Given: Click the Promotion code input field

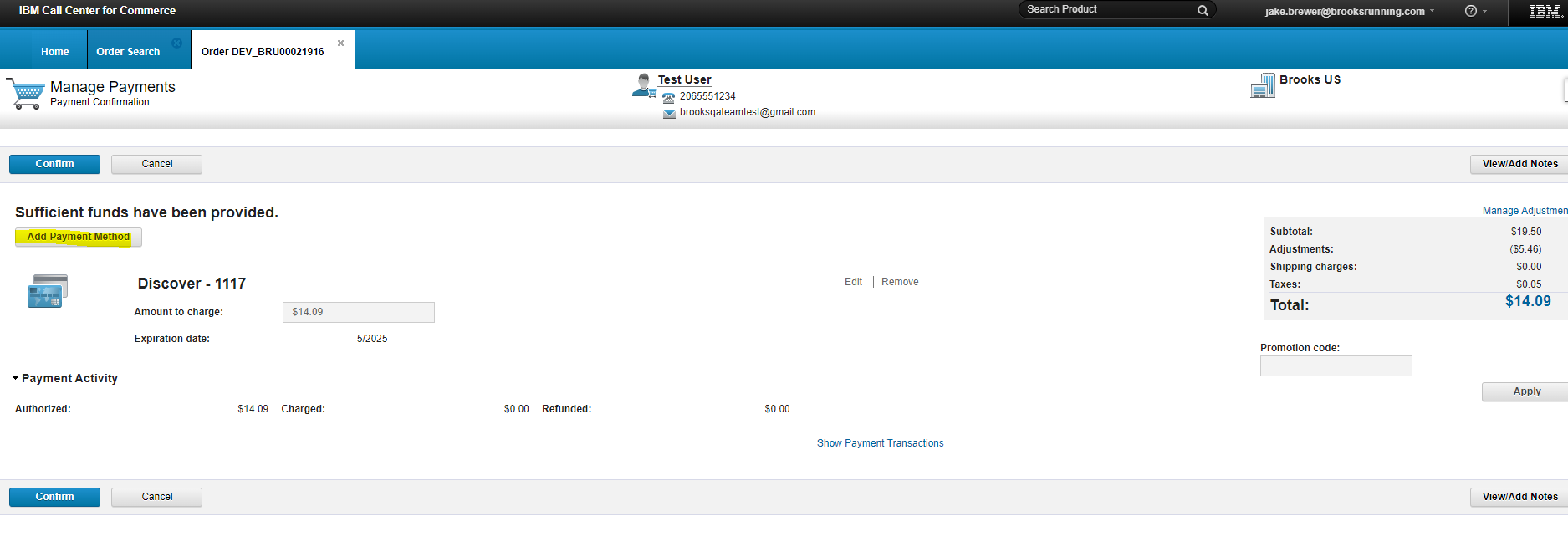Looking at the screenshot, I should click(x=1336, y=366).
